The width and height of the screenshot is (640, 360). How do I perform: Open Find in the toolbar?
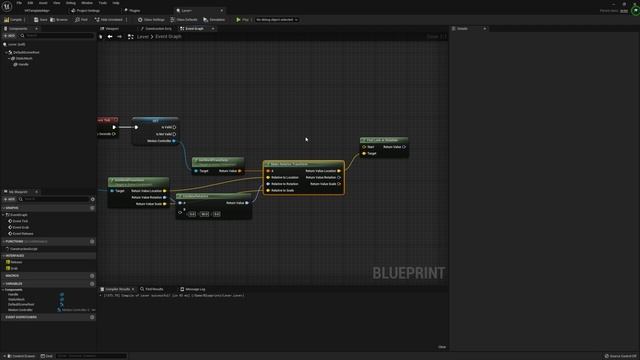(81, 20)
